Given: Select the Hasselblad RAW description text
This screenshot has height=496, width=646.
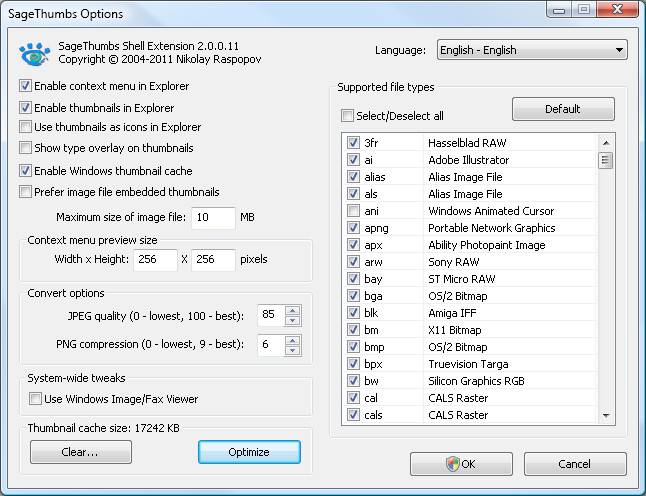Looking at the screenshot, I should click(467, 143).
